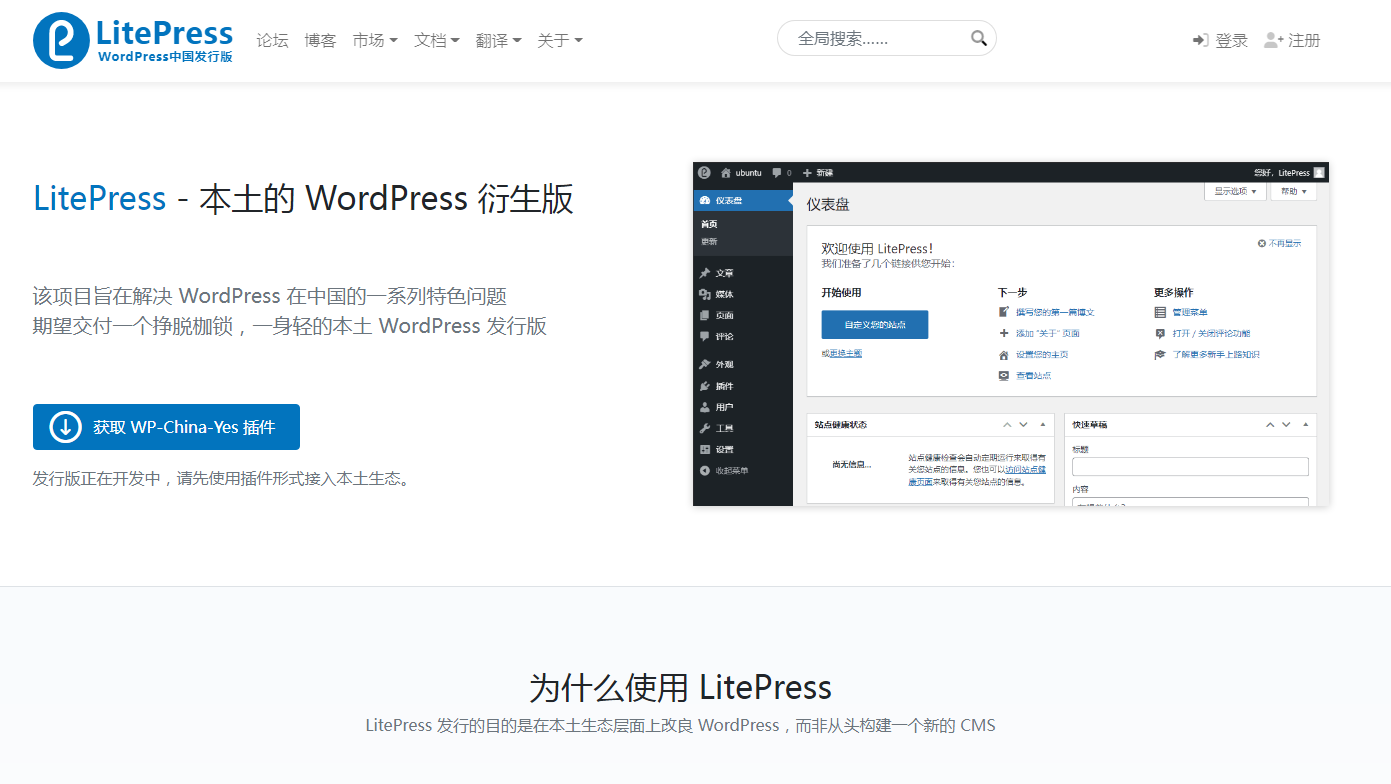Click 不再显示 dismiss link in welcome panel
1391x784 pixels.
pos(1279,243)
